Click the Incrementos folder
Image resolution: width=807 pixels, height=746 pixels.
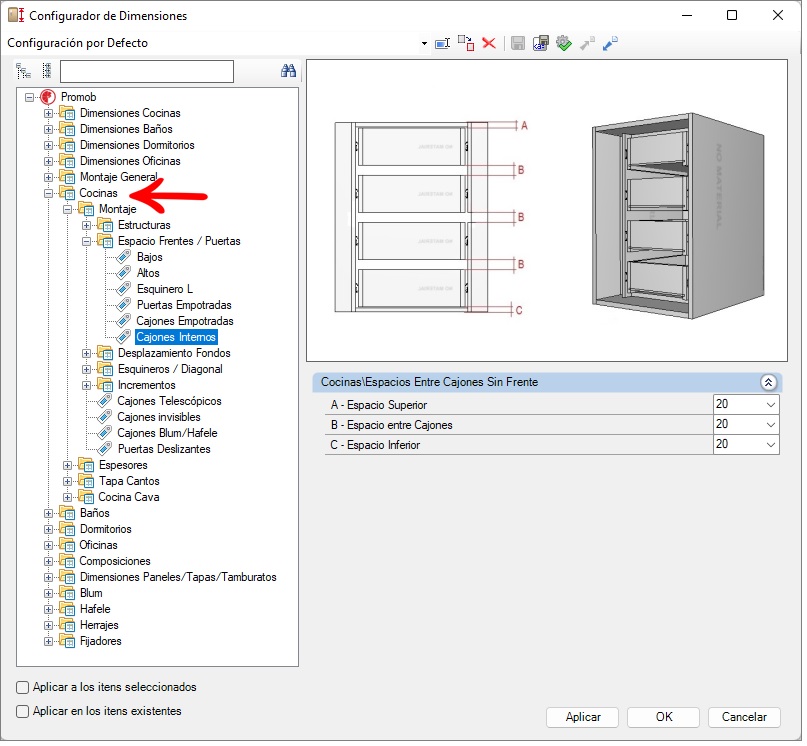146,385
